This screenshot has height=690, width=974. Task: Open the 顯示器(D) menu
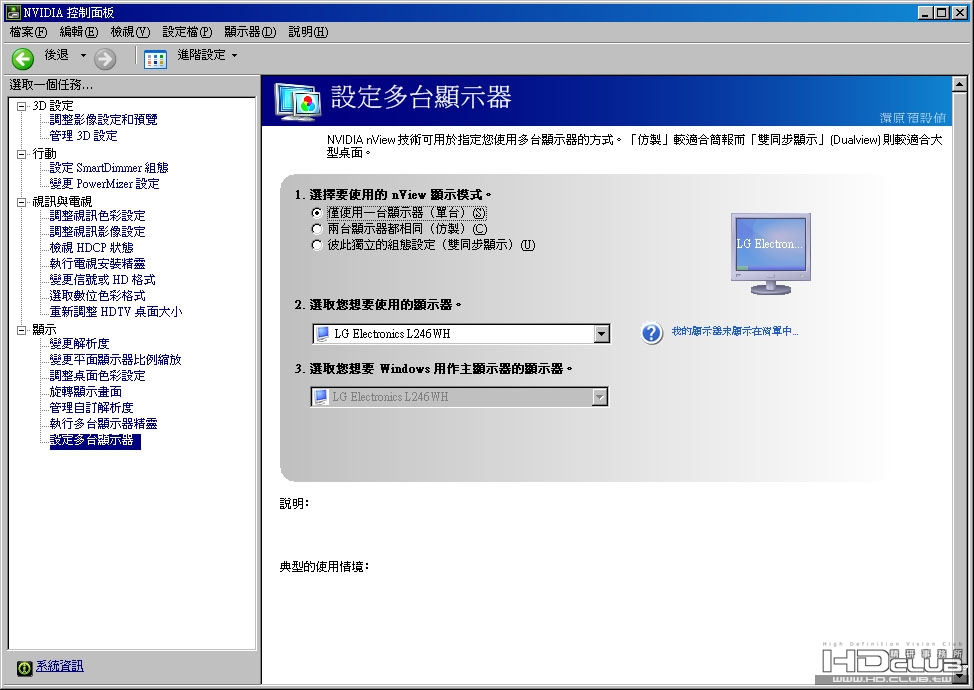click(250, 32)
